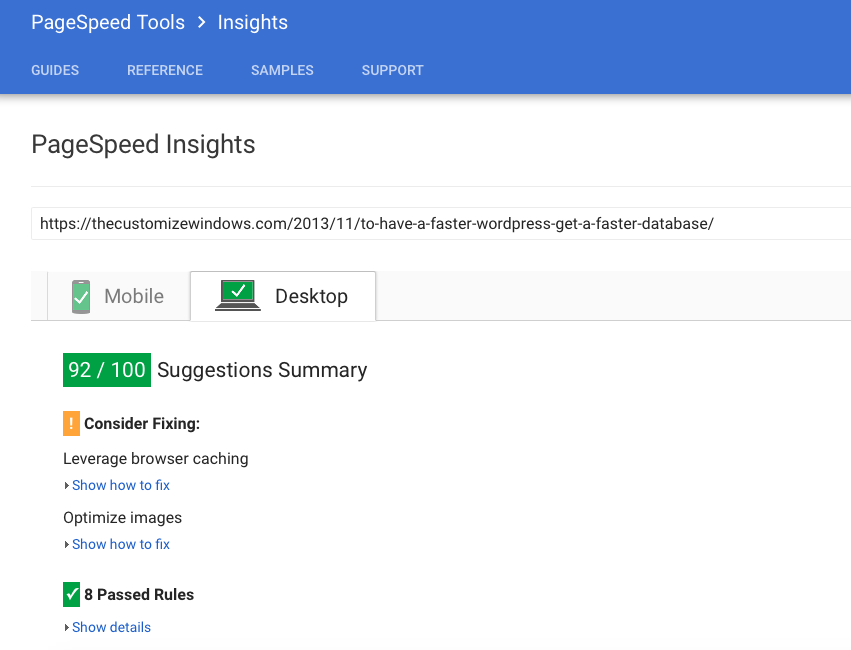Switch to the Mobile tab
Screen dimensions: 851x650
[x=119, y=296]
